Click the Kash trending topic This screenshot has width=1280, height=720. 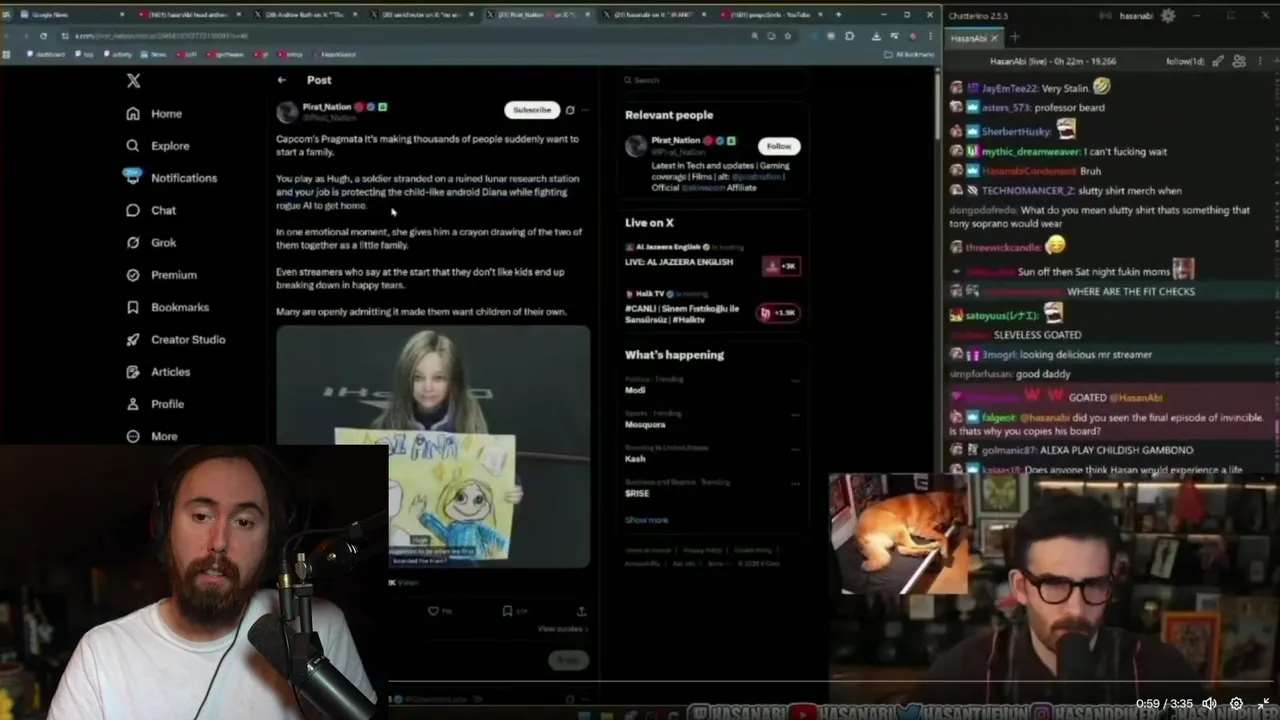(635, 458)
